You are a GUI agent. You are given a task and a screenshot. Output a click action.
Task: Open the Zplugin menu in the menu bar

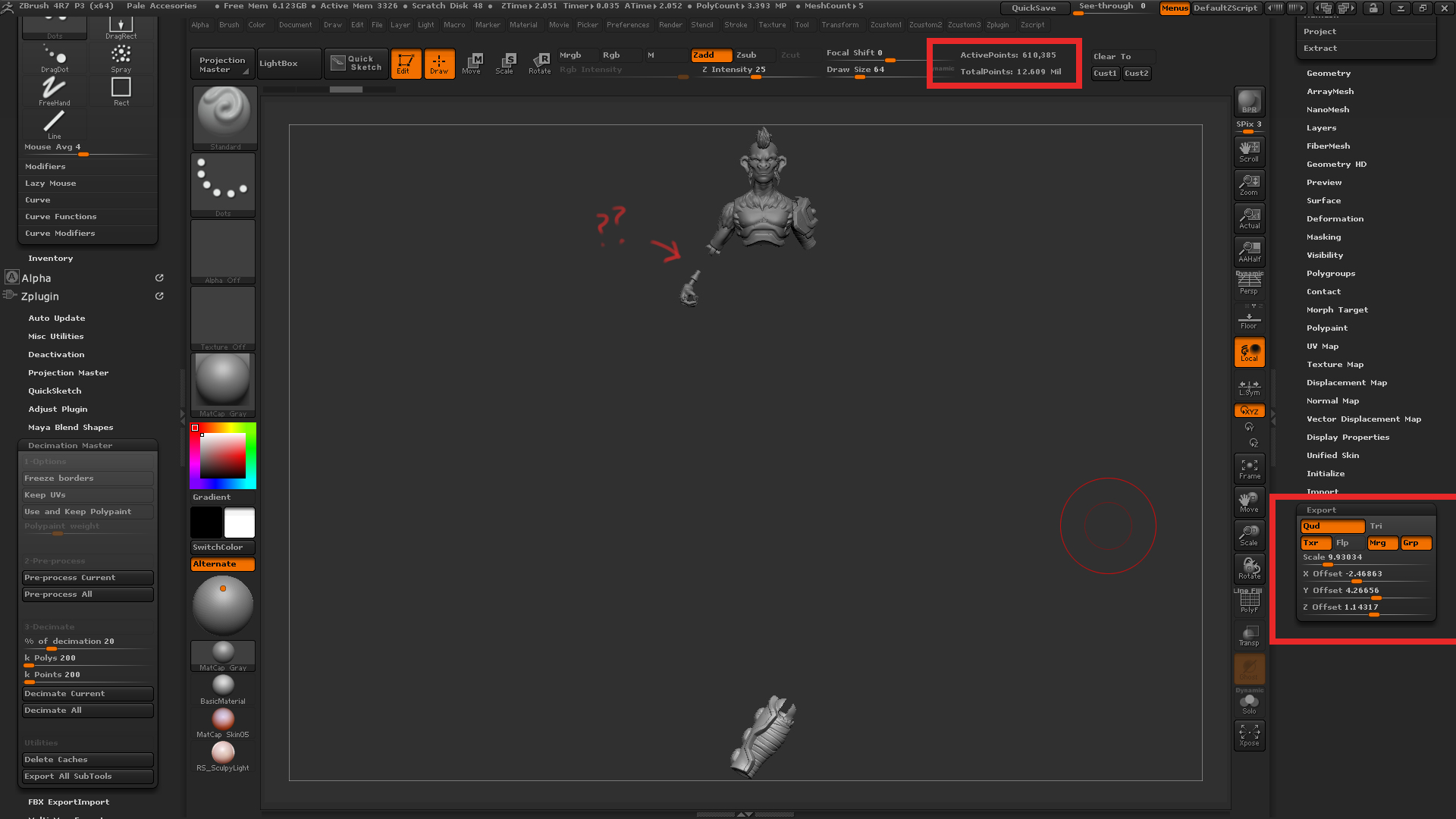(997, 25)
